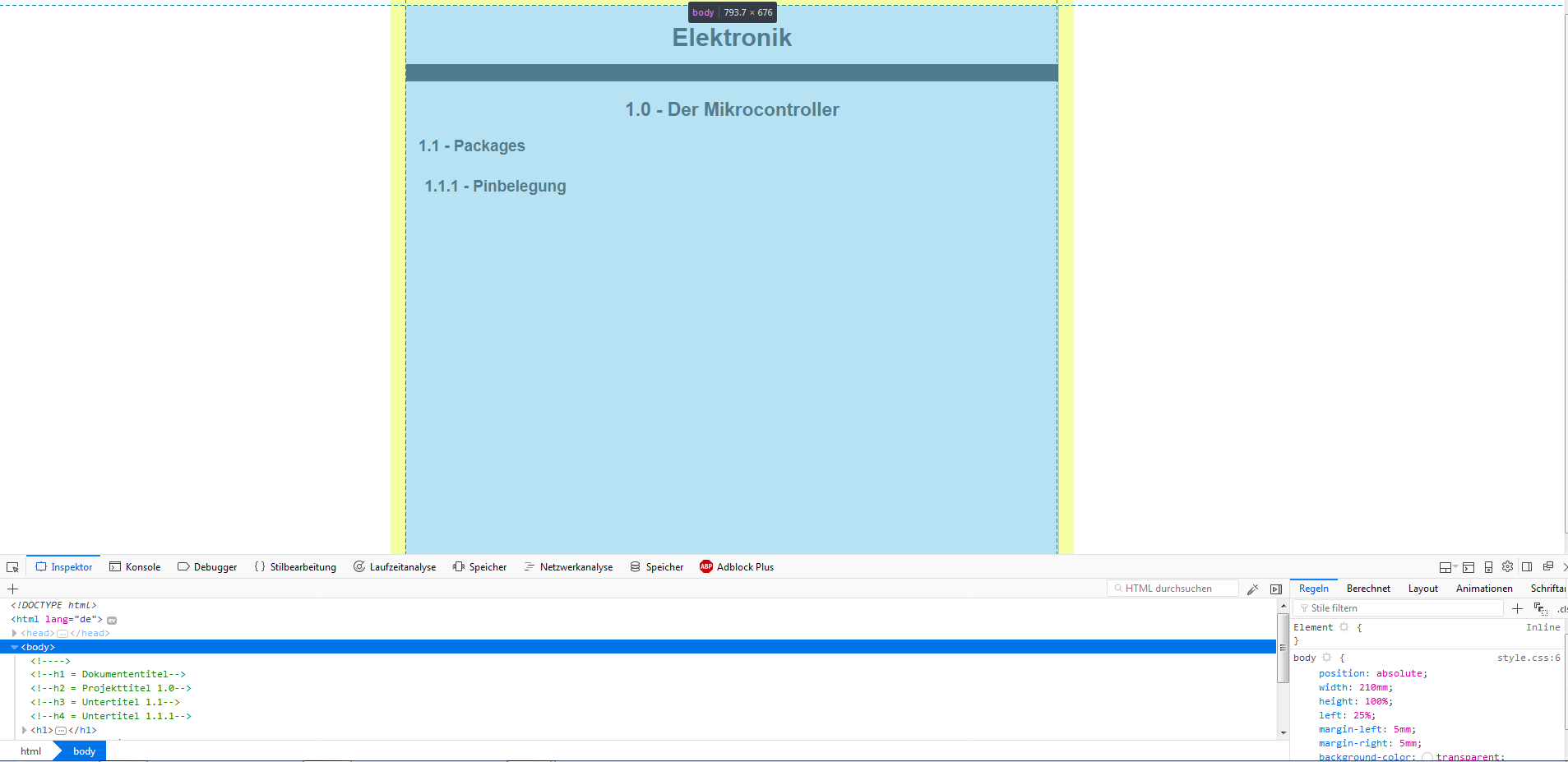Screen dimensions: 1568x762
Task: Toggle the sidebar pane collapse button
Action: pyautogui.click(x=1275, y=589)
